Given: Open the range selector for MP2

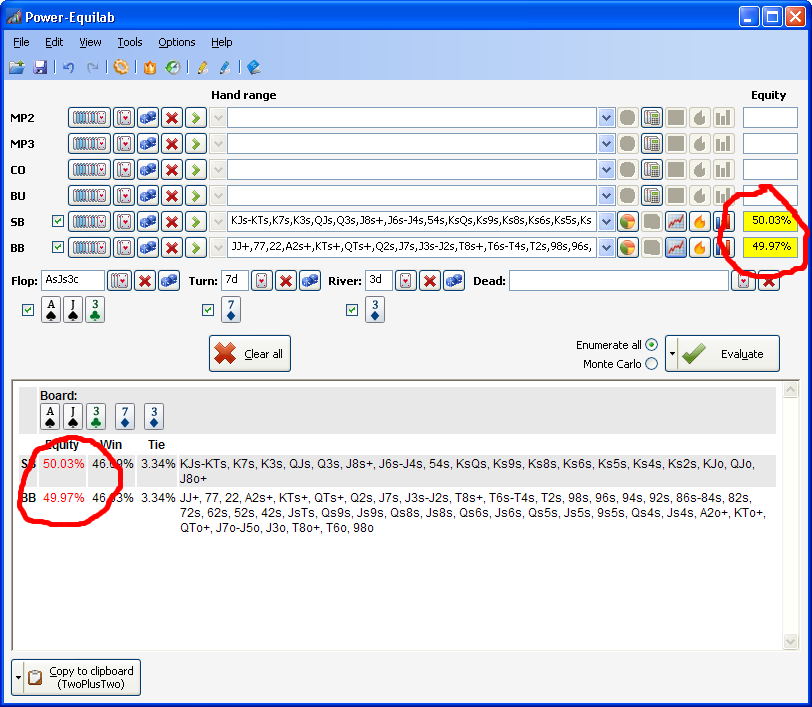Looking at the screenshot, I should (89, 118).
